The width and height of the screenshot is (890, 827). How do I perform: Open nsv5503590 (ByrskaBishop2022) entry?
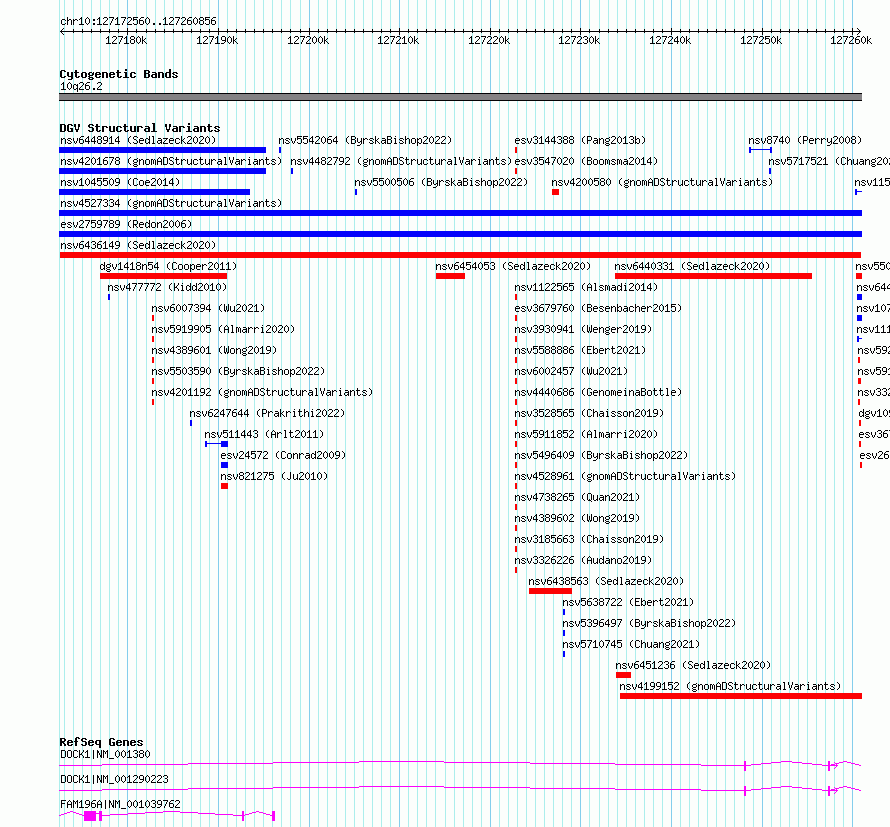238,371
